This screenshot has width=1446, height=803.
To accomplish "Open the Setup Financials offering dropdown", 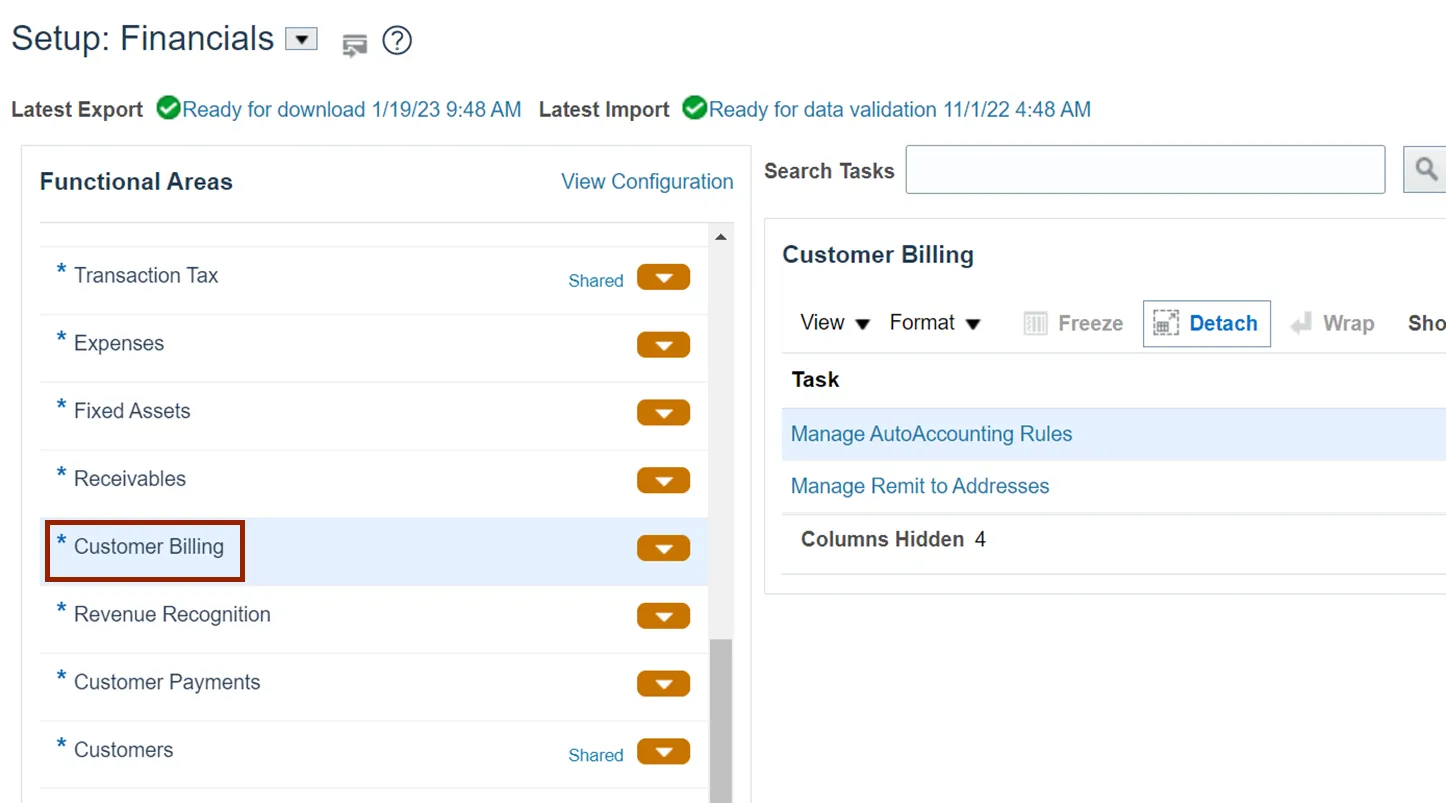I will [301, 39].
